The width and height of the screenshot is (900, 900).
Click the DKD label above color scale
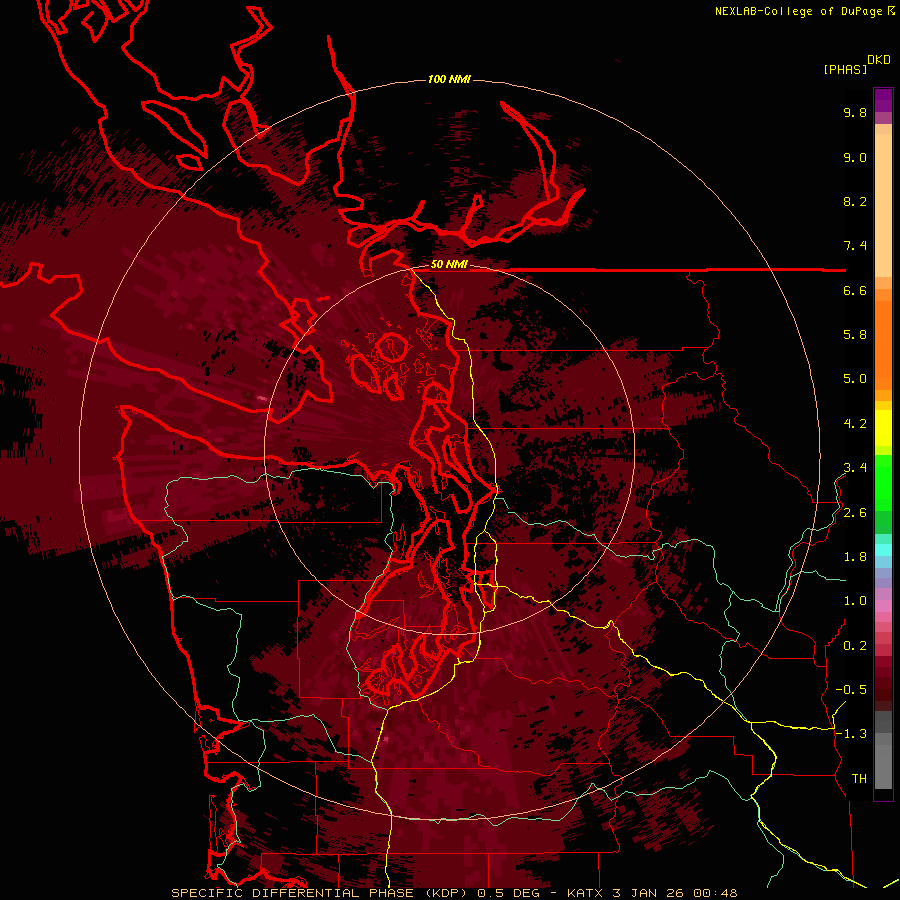click(x=879, y=60)
